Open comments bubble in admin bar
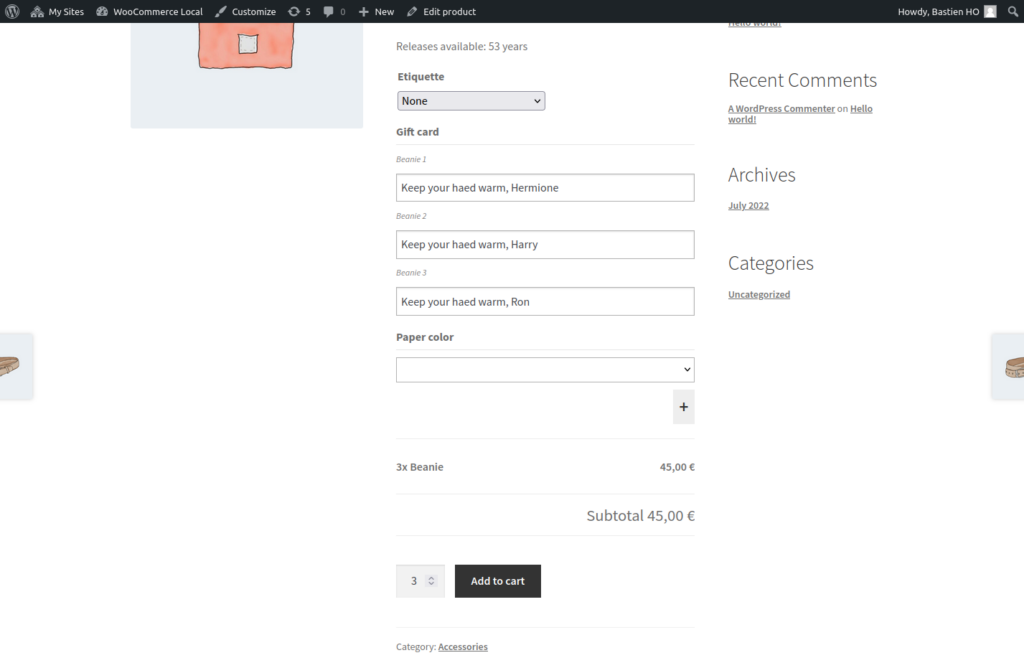The height and width of the screenshot is (668, 1024). (x=334, y=11)
